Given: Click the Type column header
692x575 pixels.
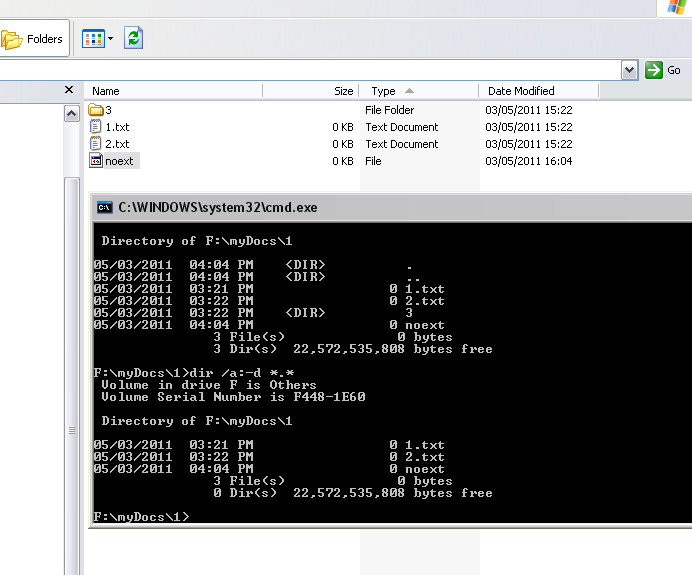Looking at the screenshot, I should (383, 91).
